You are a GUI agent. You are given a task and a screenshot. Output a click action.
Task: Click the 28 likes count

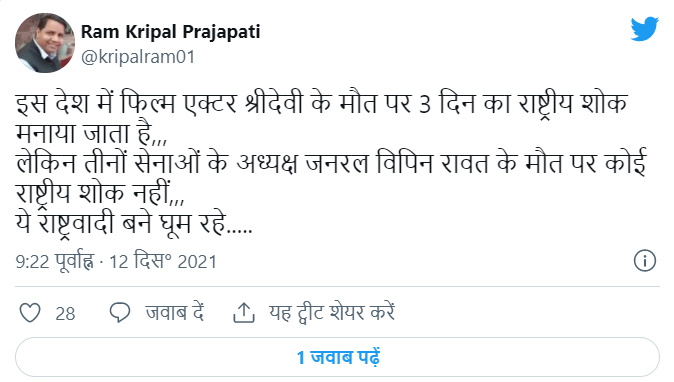tap(65, 313)
